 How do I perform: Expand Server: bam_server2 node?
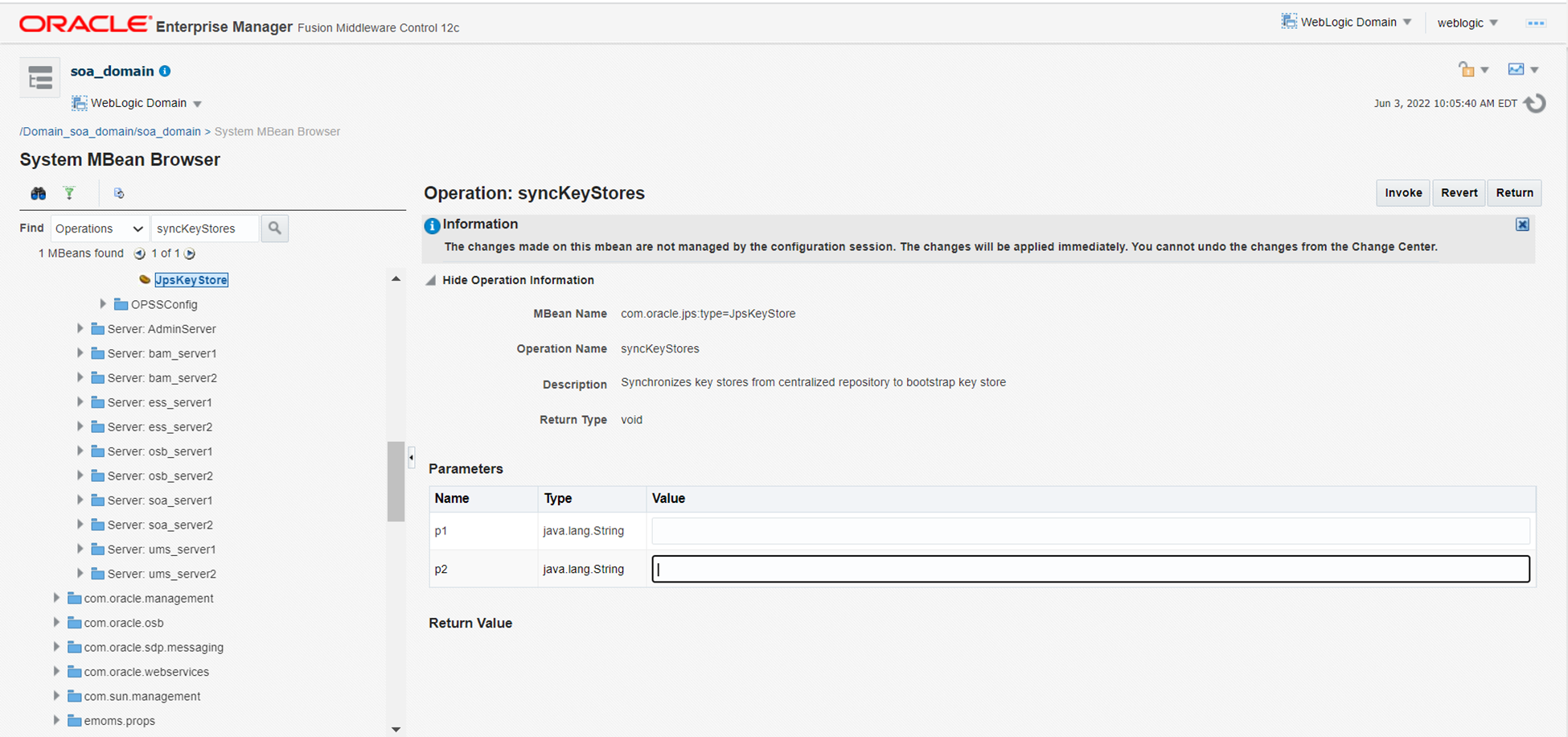click(x=80, y=377)
